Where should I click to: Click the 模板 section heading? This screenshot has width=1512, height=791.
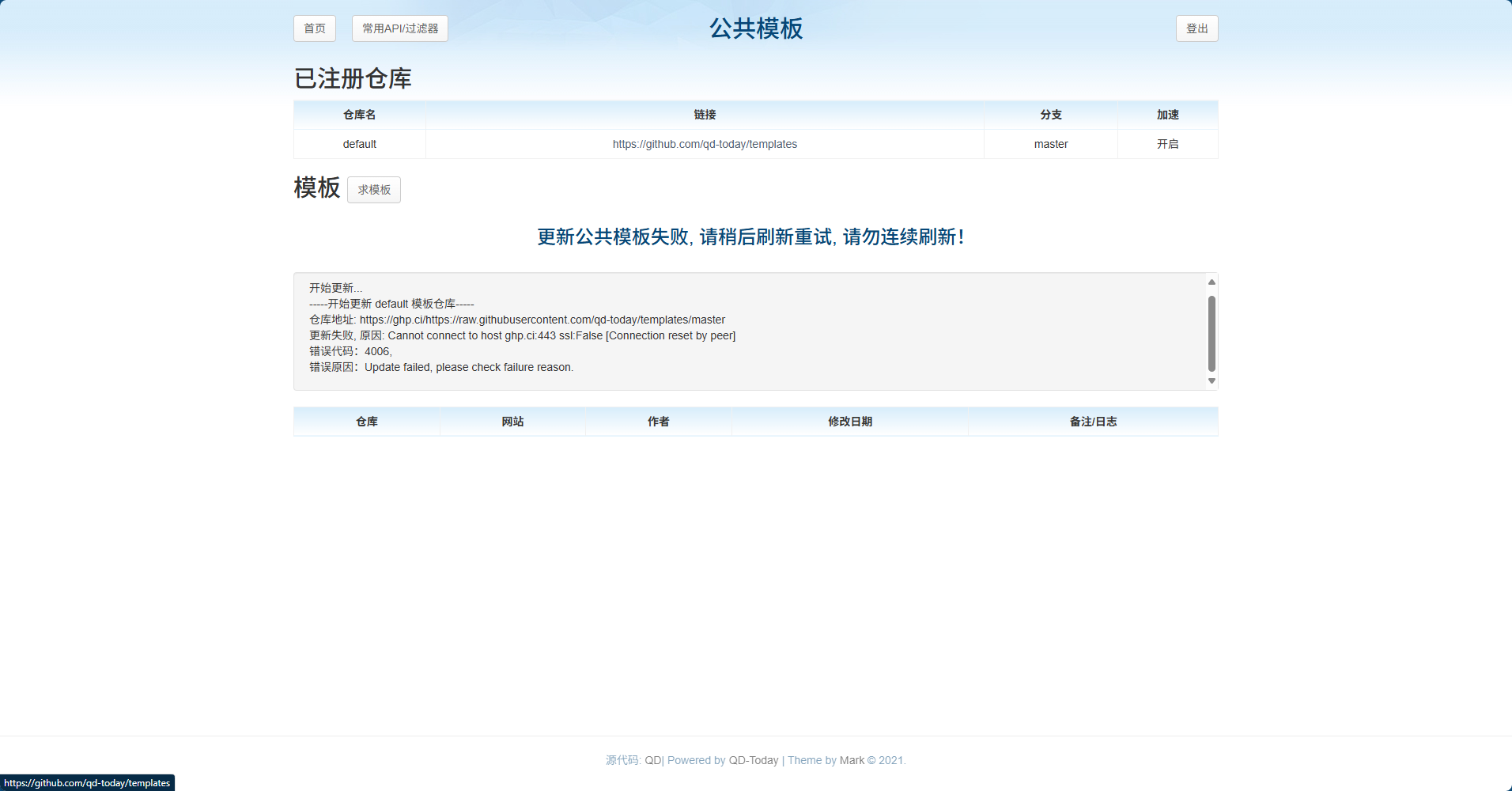pyautogui.click(x=317, y=187)
